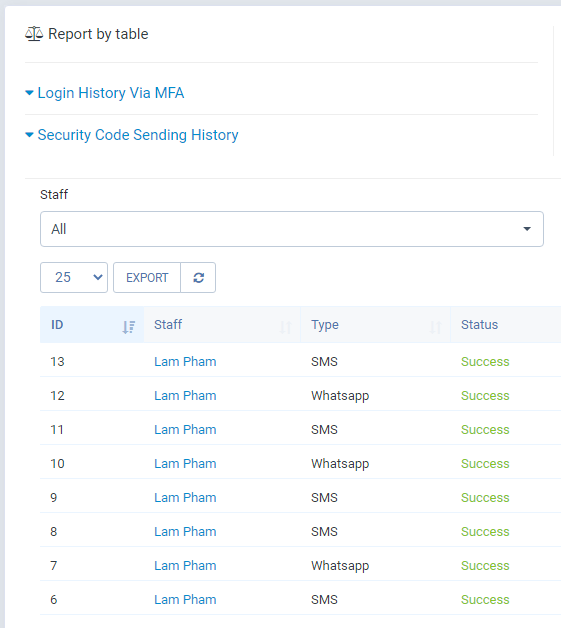561x628 pixels.
Task: Click the Success status in row 12
Action: [485, 396]
